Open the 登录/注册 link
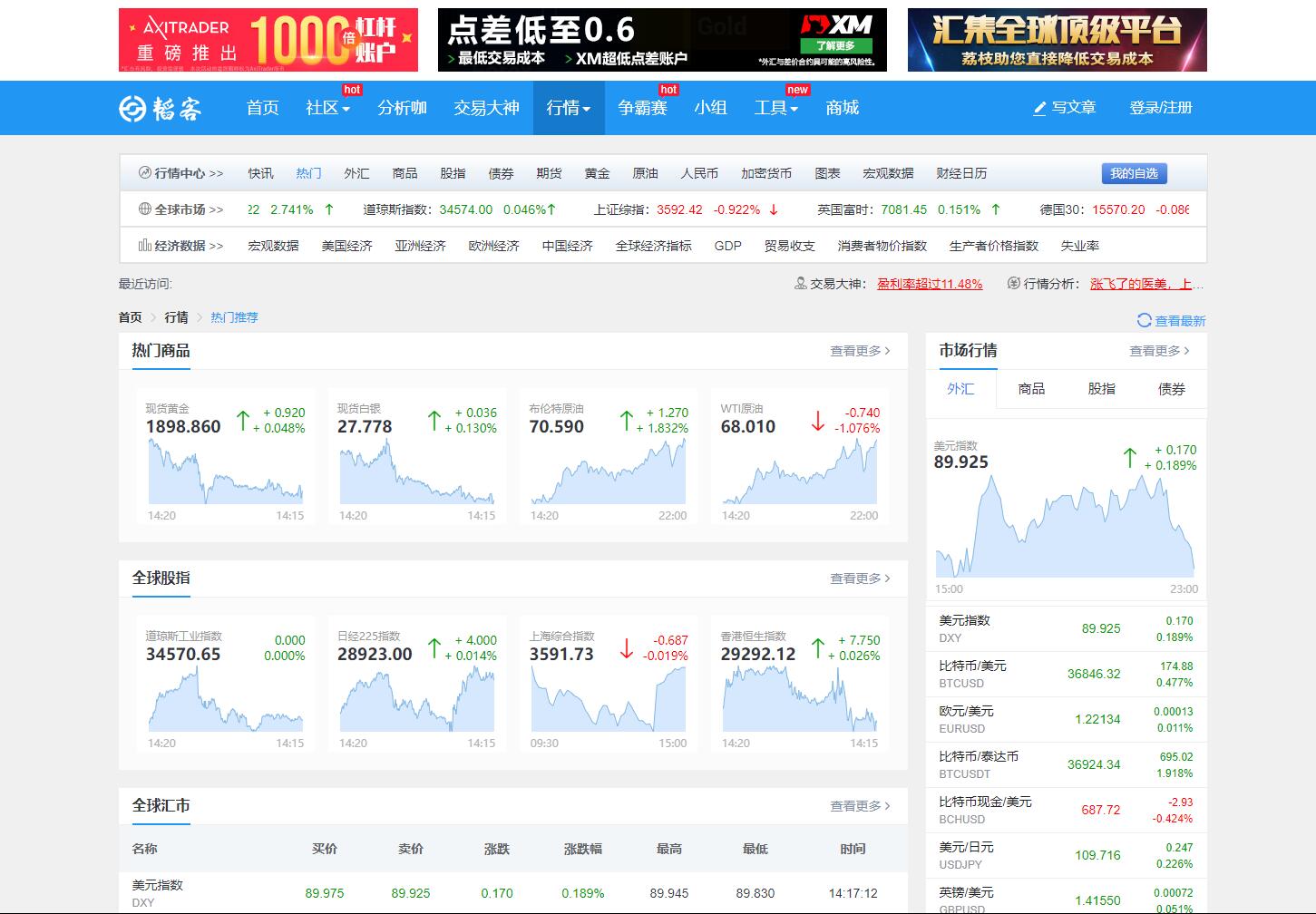Viewport: 1316px width, 914px height. pyautogui.click(x=1160, y=108)
